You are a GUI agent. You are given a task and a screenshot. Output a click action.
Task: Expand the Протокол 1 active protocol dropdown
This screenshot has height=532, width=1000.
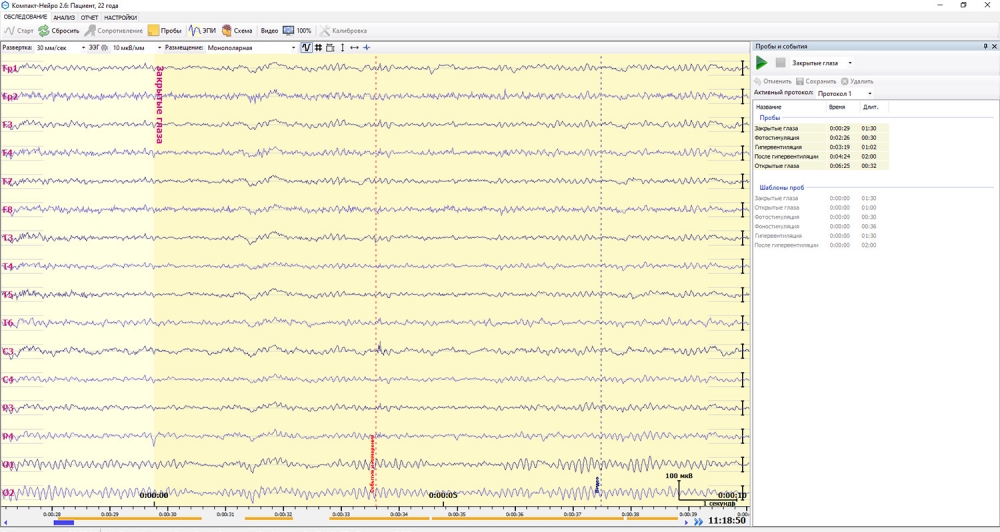(869, 93)
